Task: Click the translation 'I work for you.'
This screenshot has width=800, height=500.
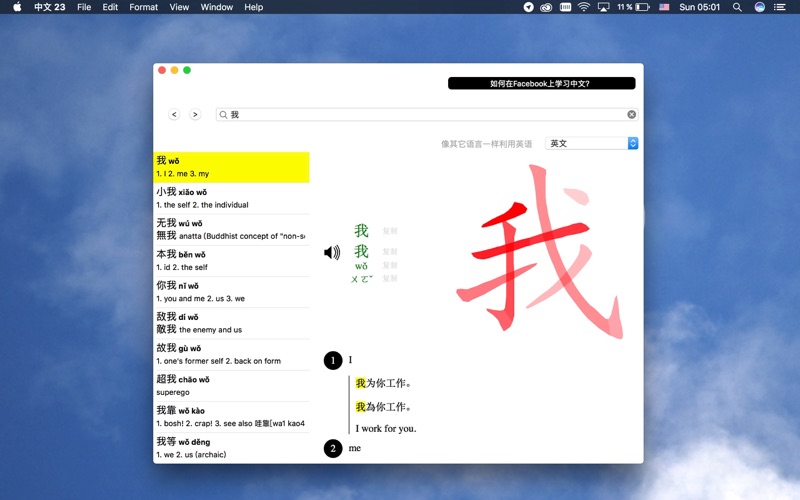Action: [x=386, y=429]
